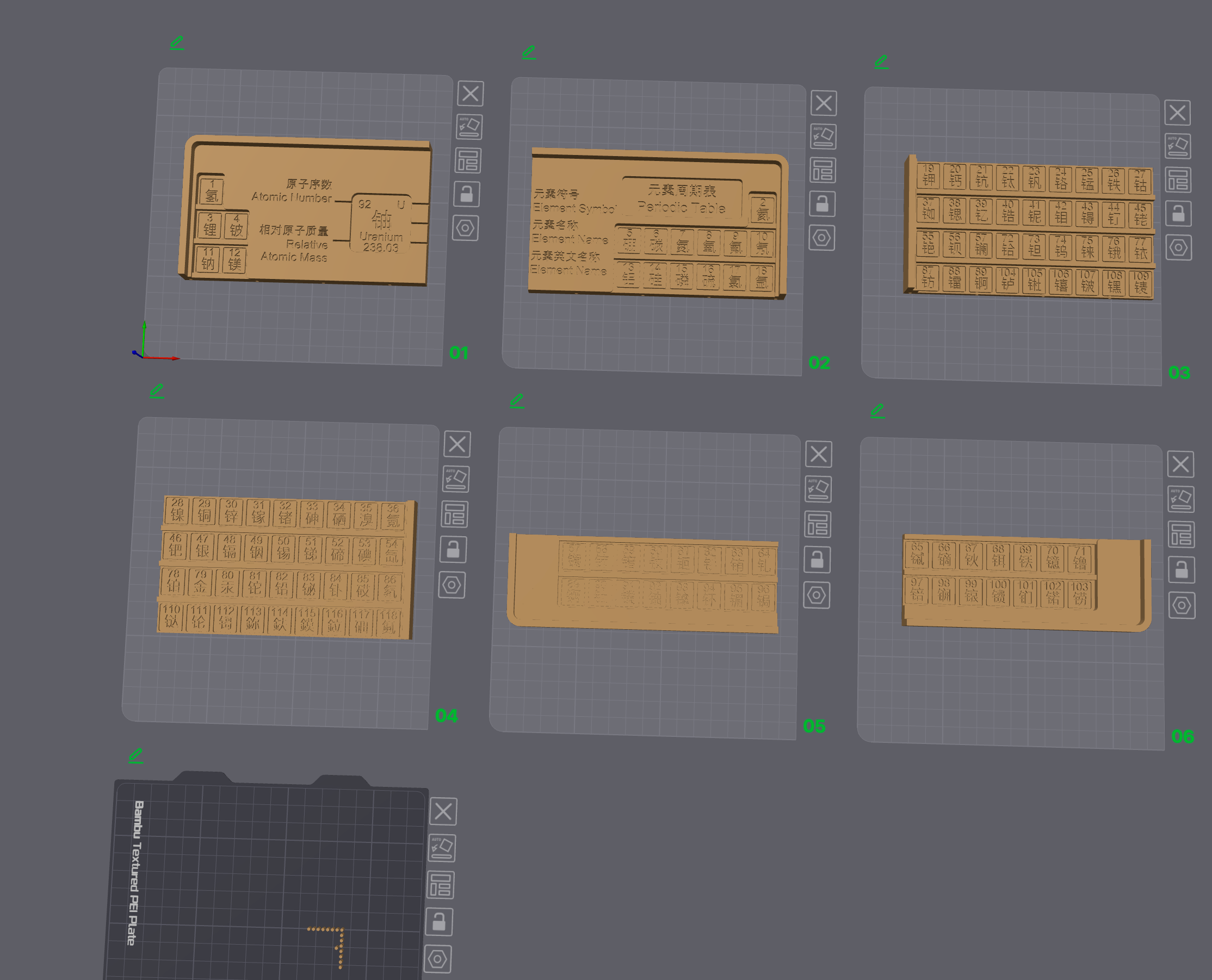Edit the name of plate 03

[x=881, y=62]
